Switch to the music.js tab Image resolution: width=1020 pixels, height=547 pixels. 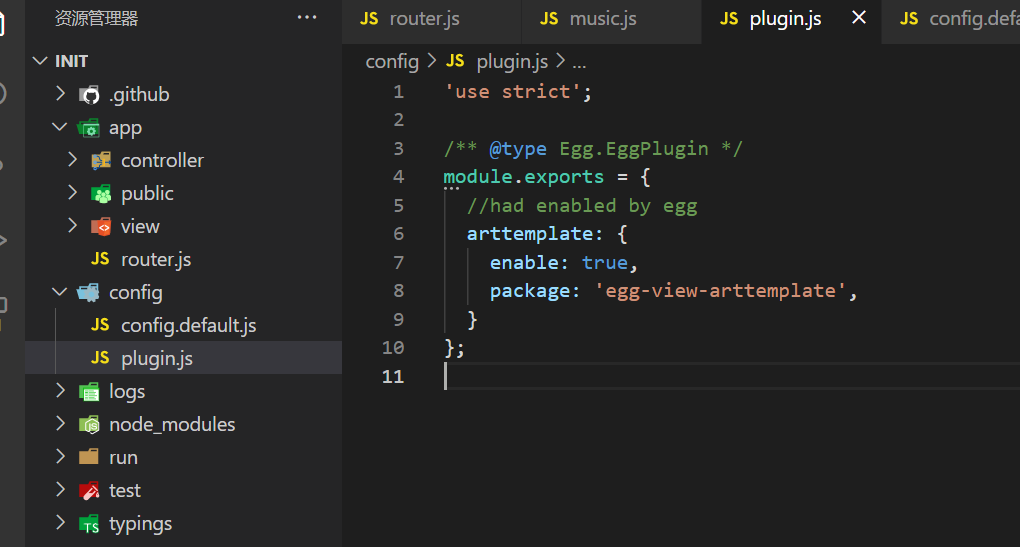[611, 21]
